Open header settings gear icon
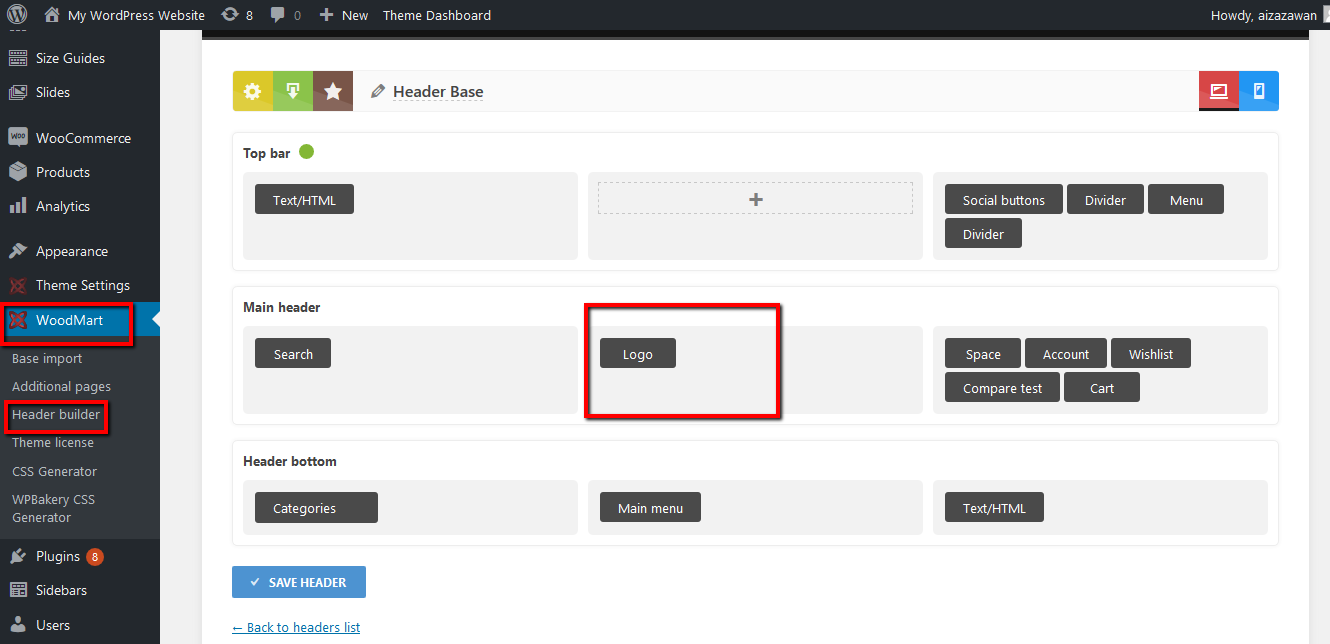This screenshot has width=1330, height=644. point(253,91)
